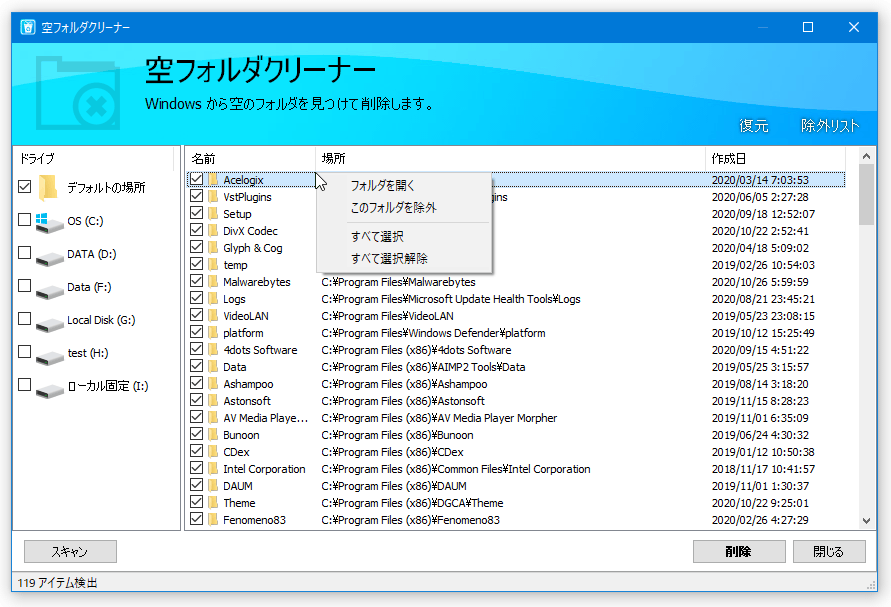Click the Microsoft Update Health Tools Logs path
The width and height of the screenshot is (891, 607).
coord(451,299)
